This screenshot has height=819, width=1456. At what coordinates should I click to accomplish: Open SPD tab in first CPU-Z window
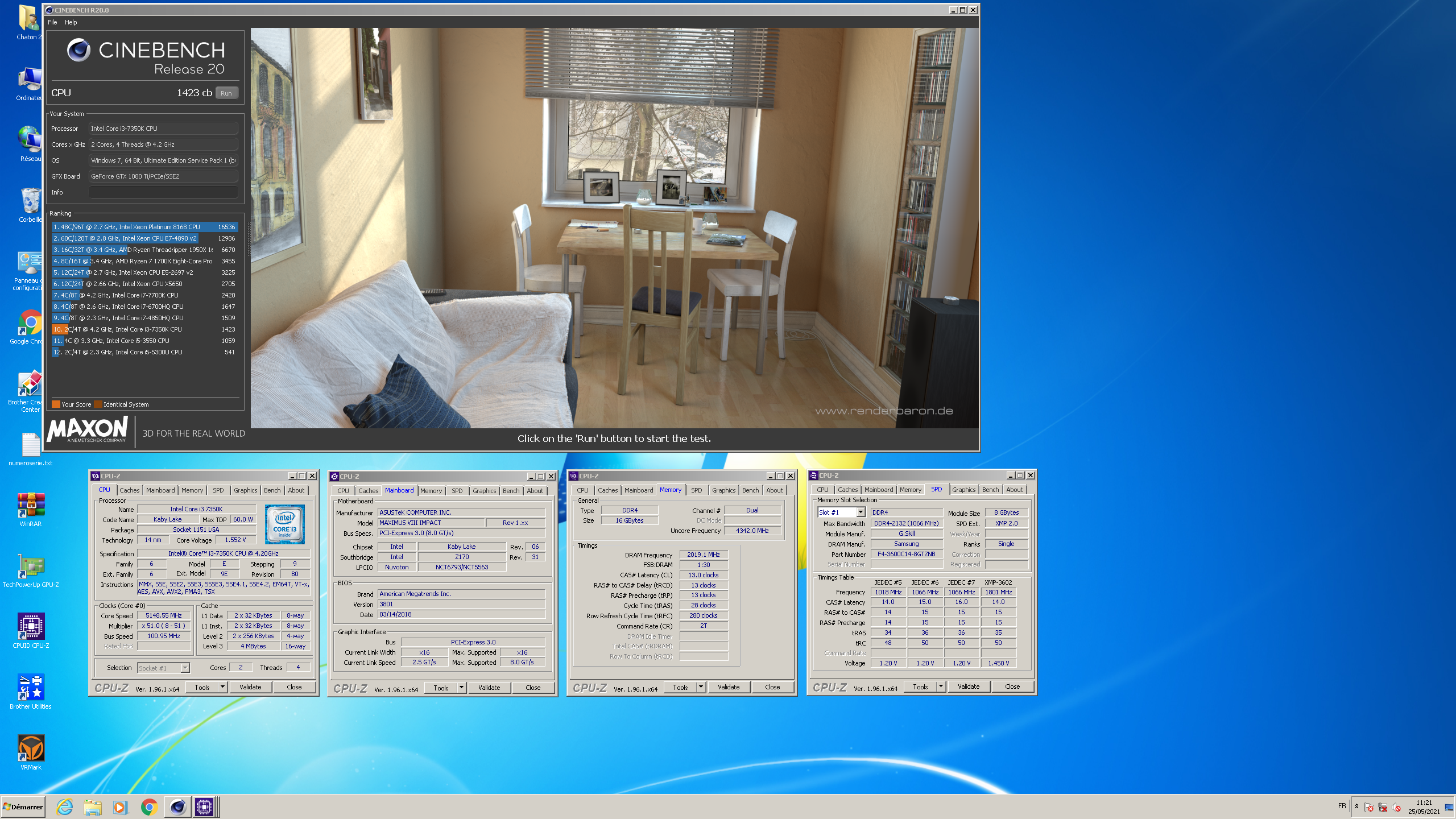(x=218, y=490)
